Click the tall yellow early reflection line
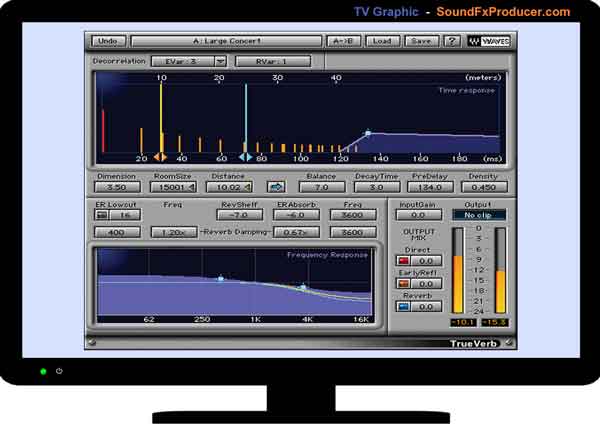This screenshot has width=600, height=424. click(161, 118)
